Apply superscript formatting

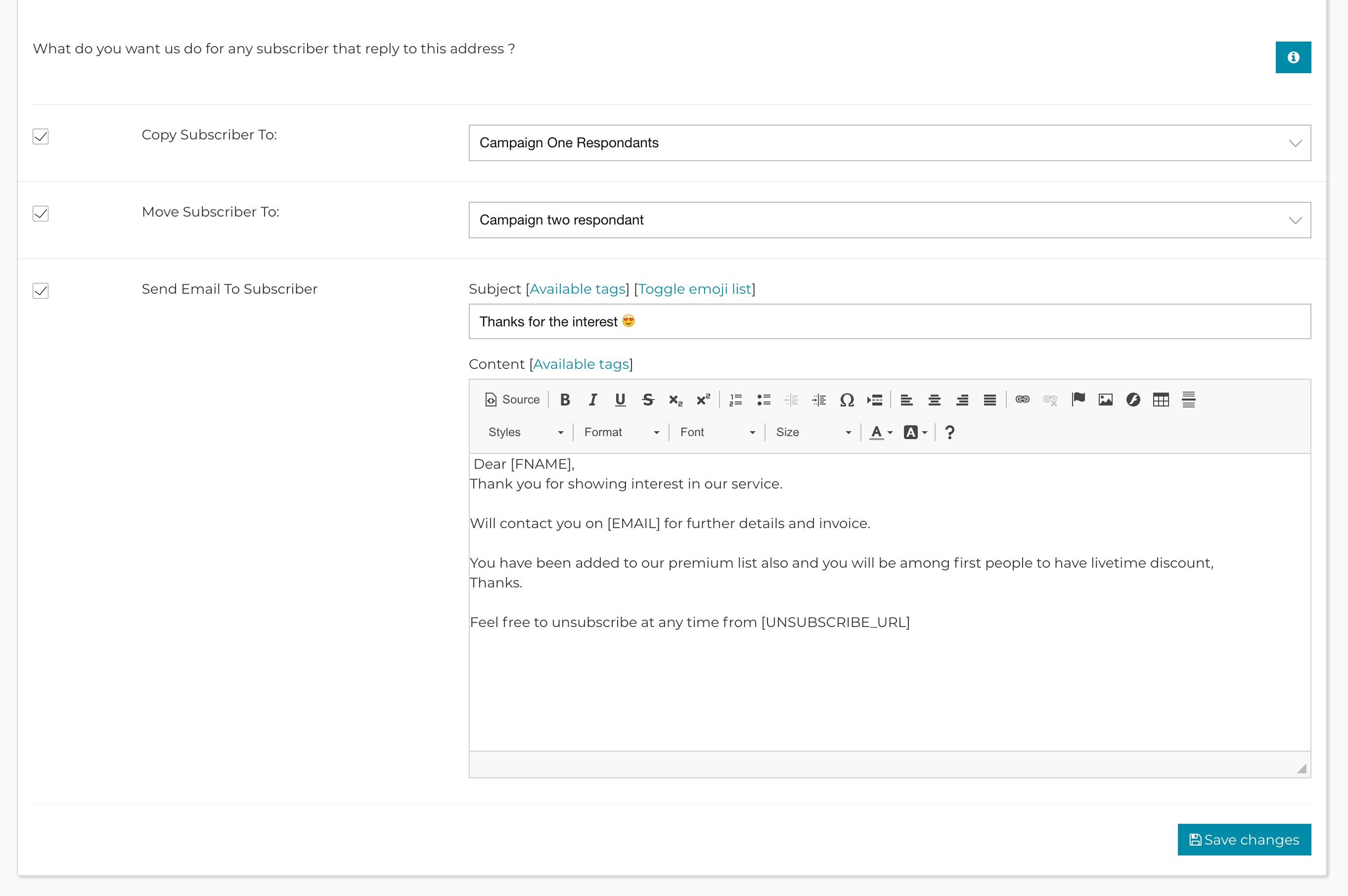pos(703,400)
